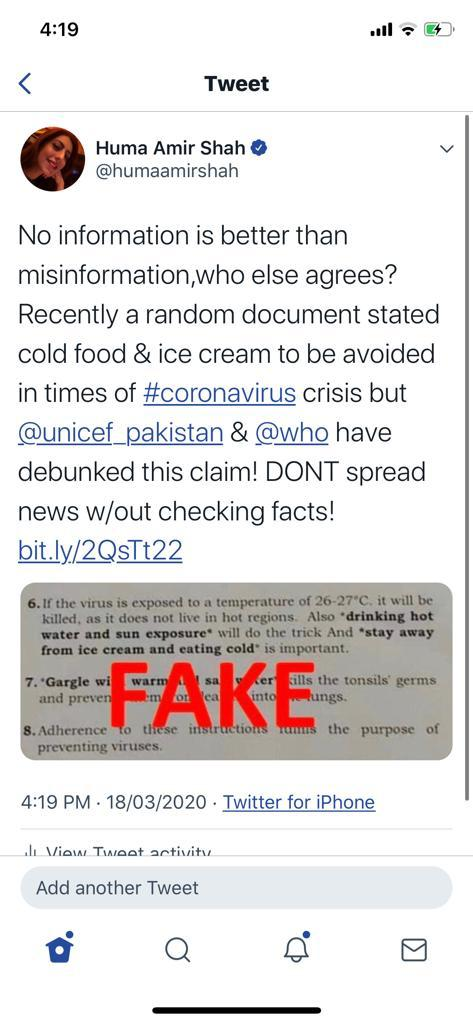Viewport: 473px width, 1024px height.
Task: Open the FAKE-stamped image attachment
Action: tap(236, 671)
